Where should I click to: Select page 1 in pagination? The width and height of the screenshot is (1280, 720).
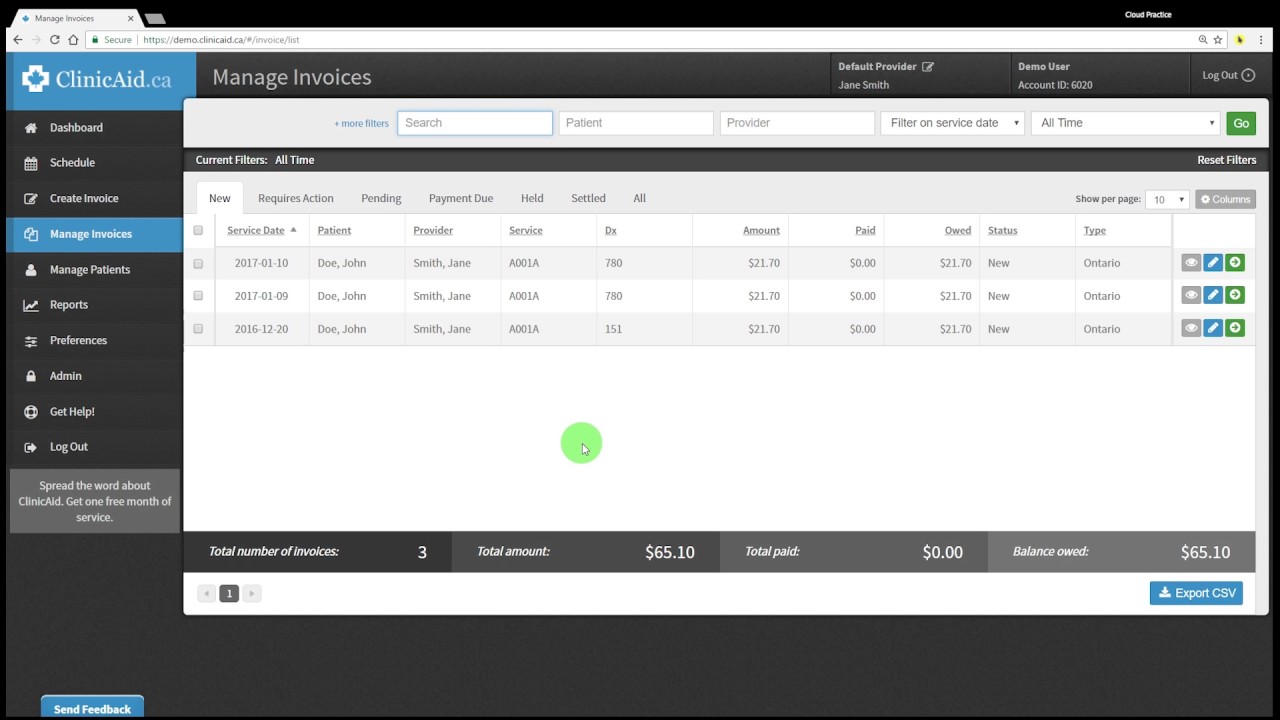tap(229, 594)
